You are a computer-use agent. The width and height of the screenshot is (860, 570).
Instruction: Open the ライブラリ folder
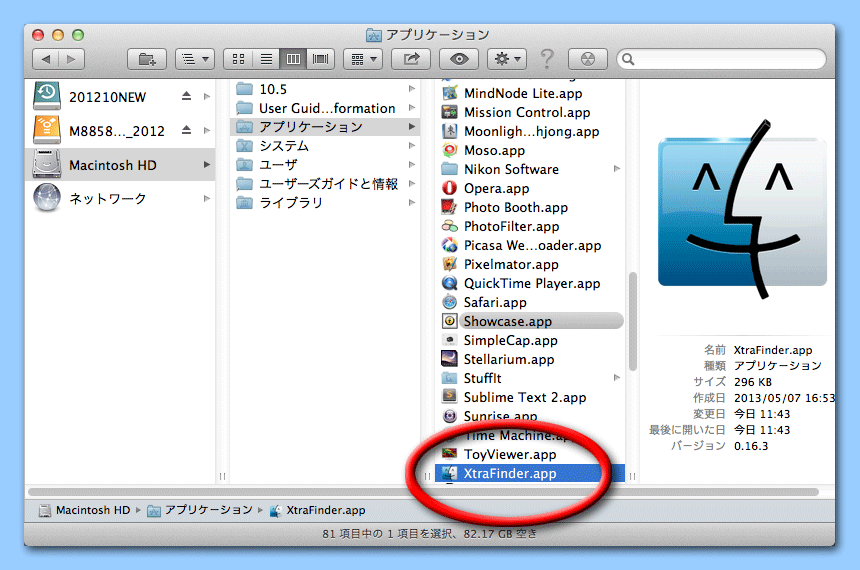point(325,202)
